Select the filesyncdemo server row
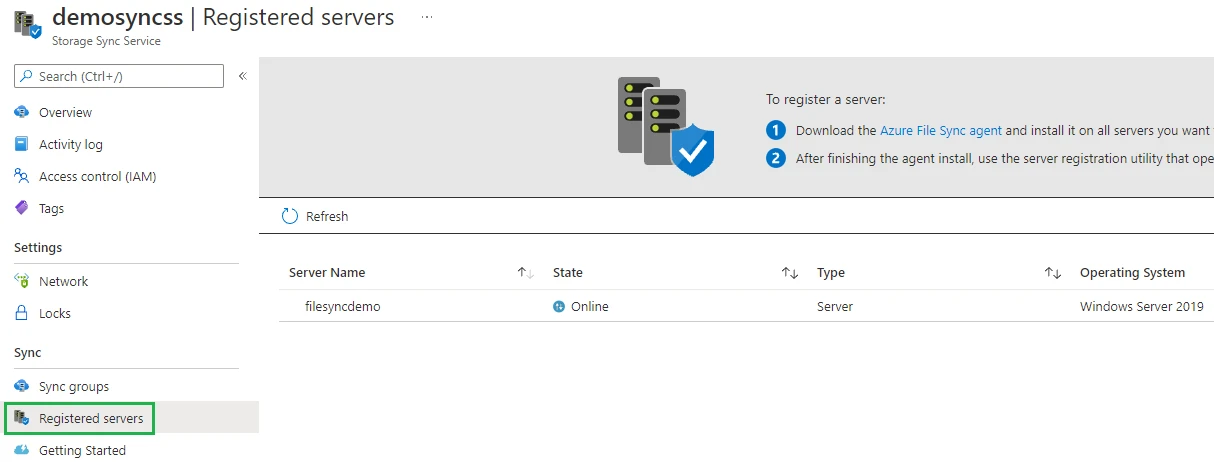The image size is (1214, 462). 746,306
